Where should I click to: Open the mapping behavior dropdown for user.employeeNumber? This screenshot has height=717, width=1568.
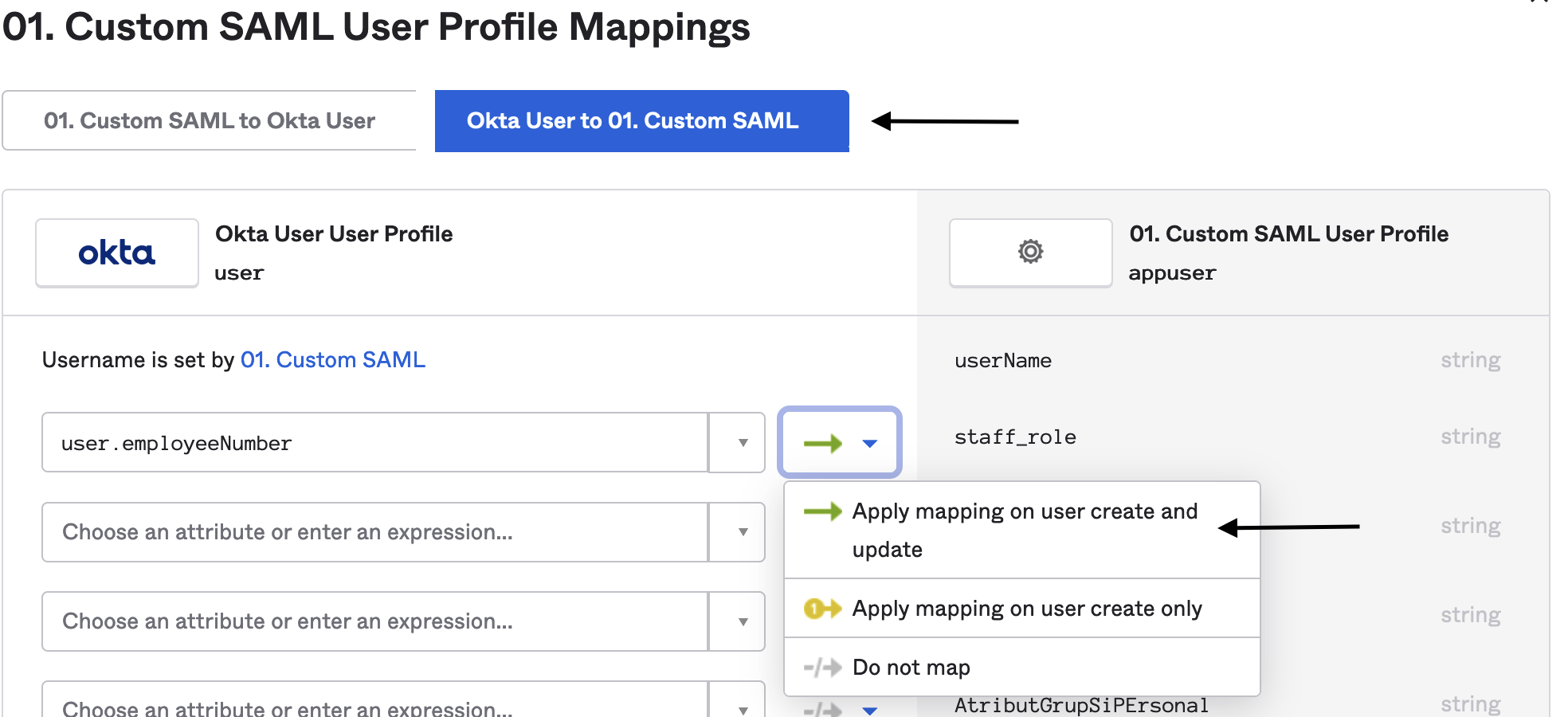point(868,443)
